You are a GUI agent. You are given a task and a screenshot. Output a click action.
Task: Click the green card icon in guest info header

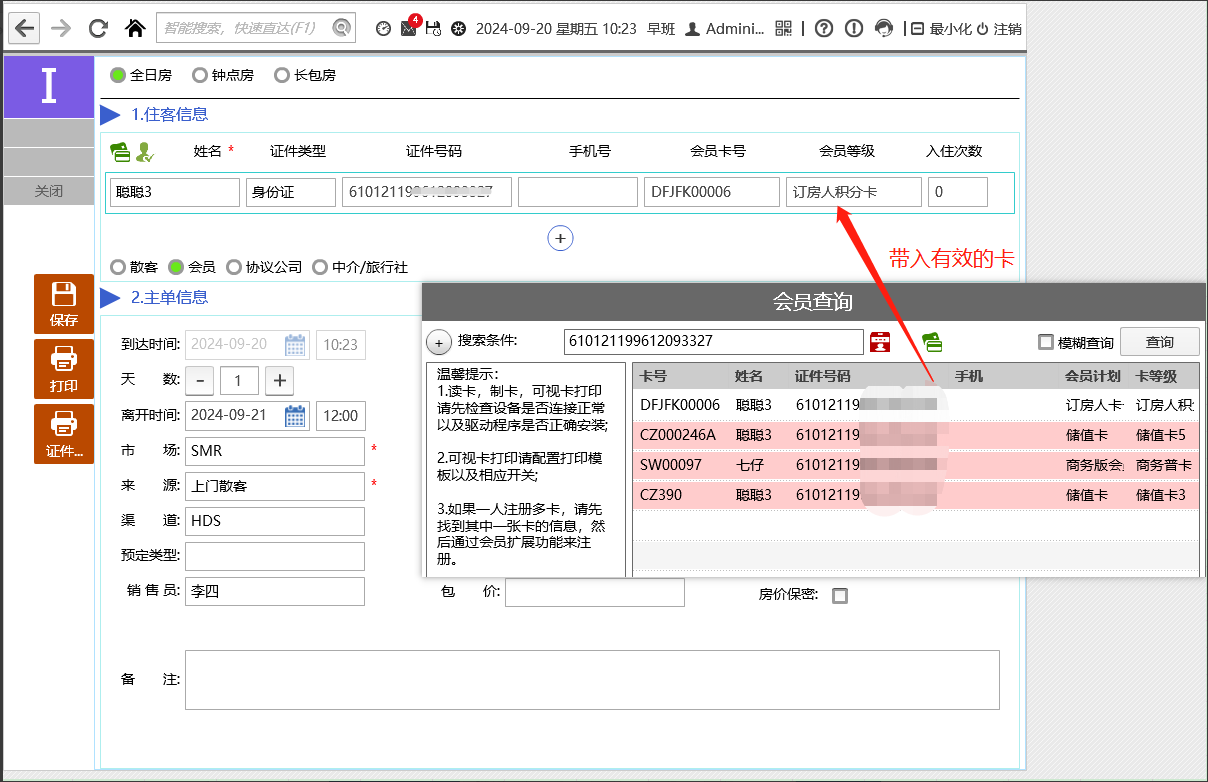tap(120, 152)
